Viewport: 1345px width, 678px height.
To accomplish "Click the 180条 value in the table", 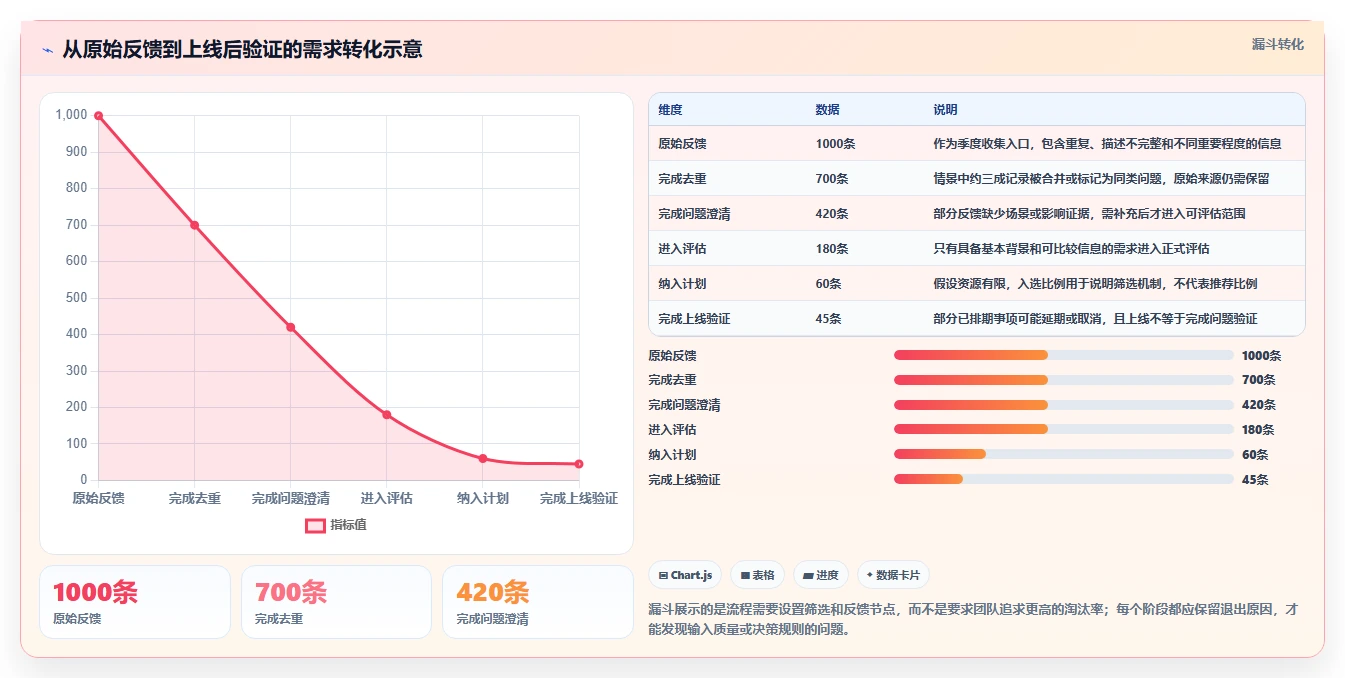I will tap(832, 249).
